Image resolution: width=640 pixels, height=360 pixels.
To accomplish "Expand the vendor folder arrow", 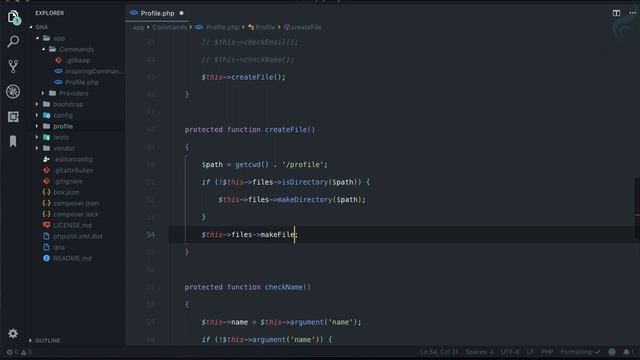I will (x=37, y=148).
